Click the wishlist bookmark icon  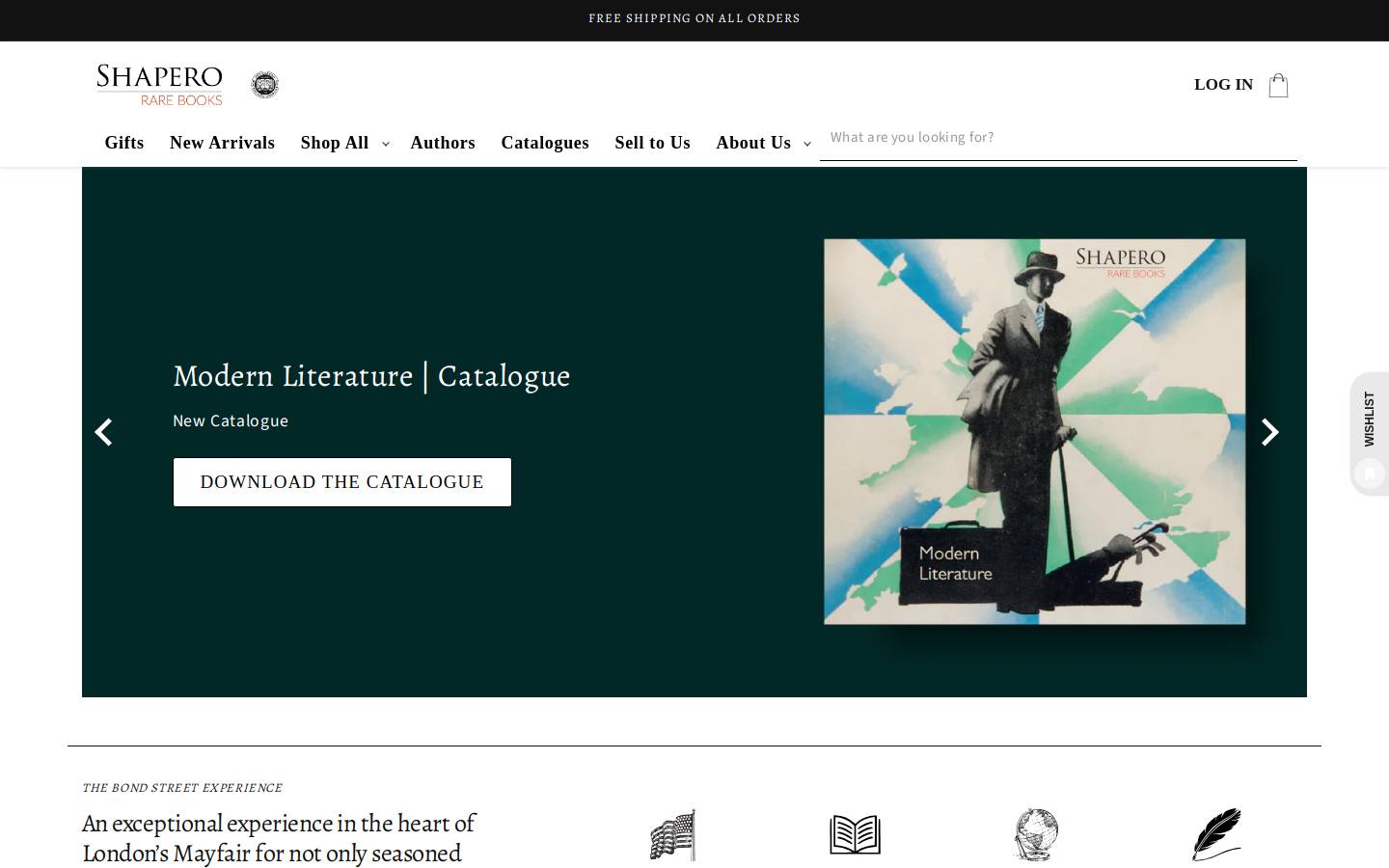pos(1369,474)
